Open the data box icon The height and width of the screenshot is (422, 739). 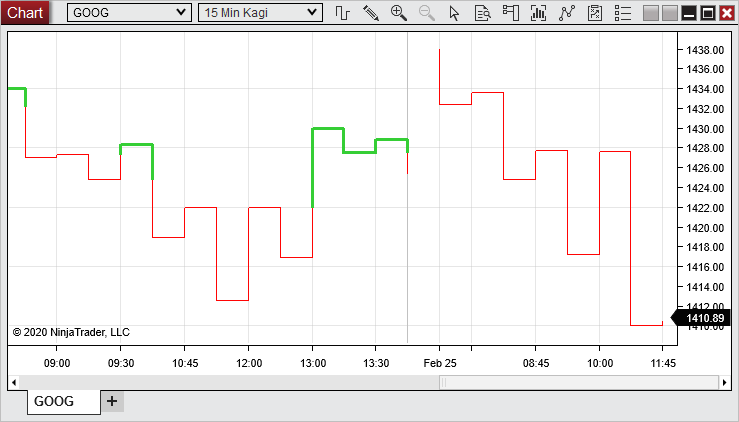click(483, 13)
